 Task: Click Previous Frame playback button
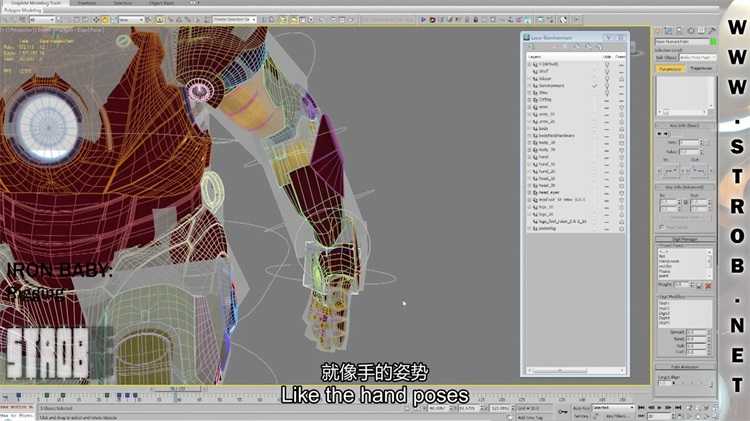(651, 408)
